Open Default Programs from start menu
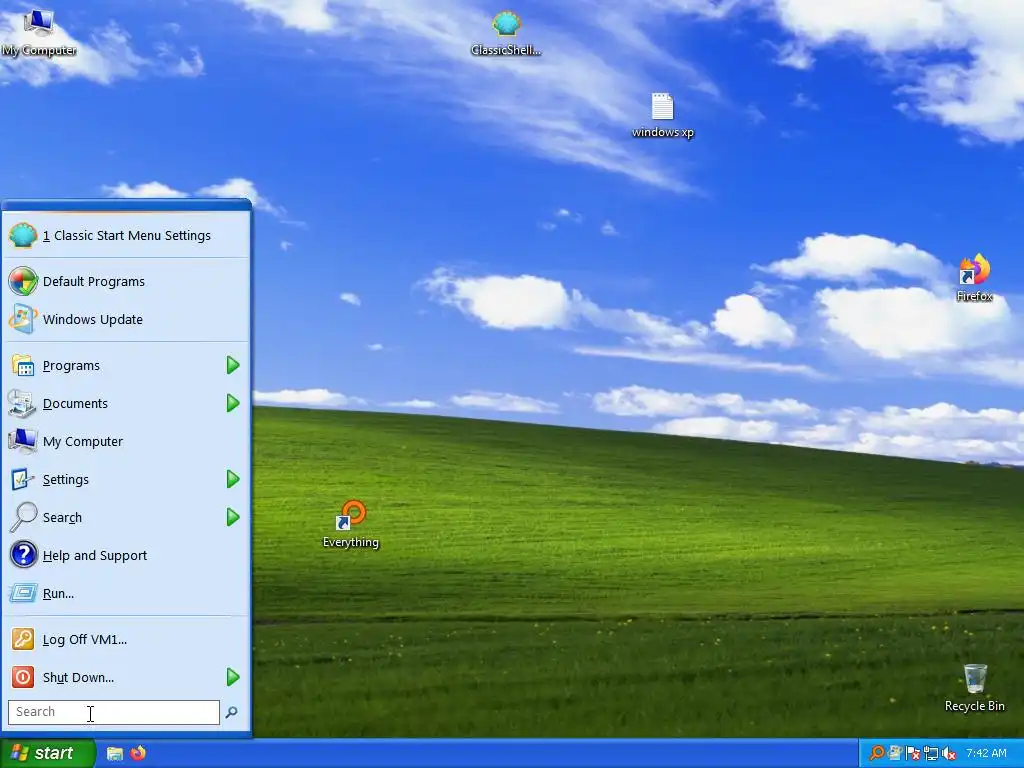Viewport: 1024px width, 768px height. tap(126, 281)
